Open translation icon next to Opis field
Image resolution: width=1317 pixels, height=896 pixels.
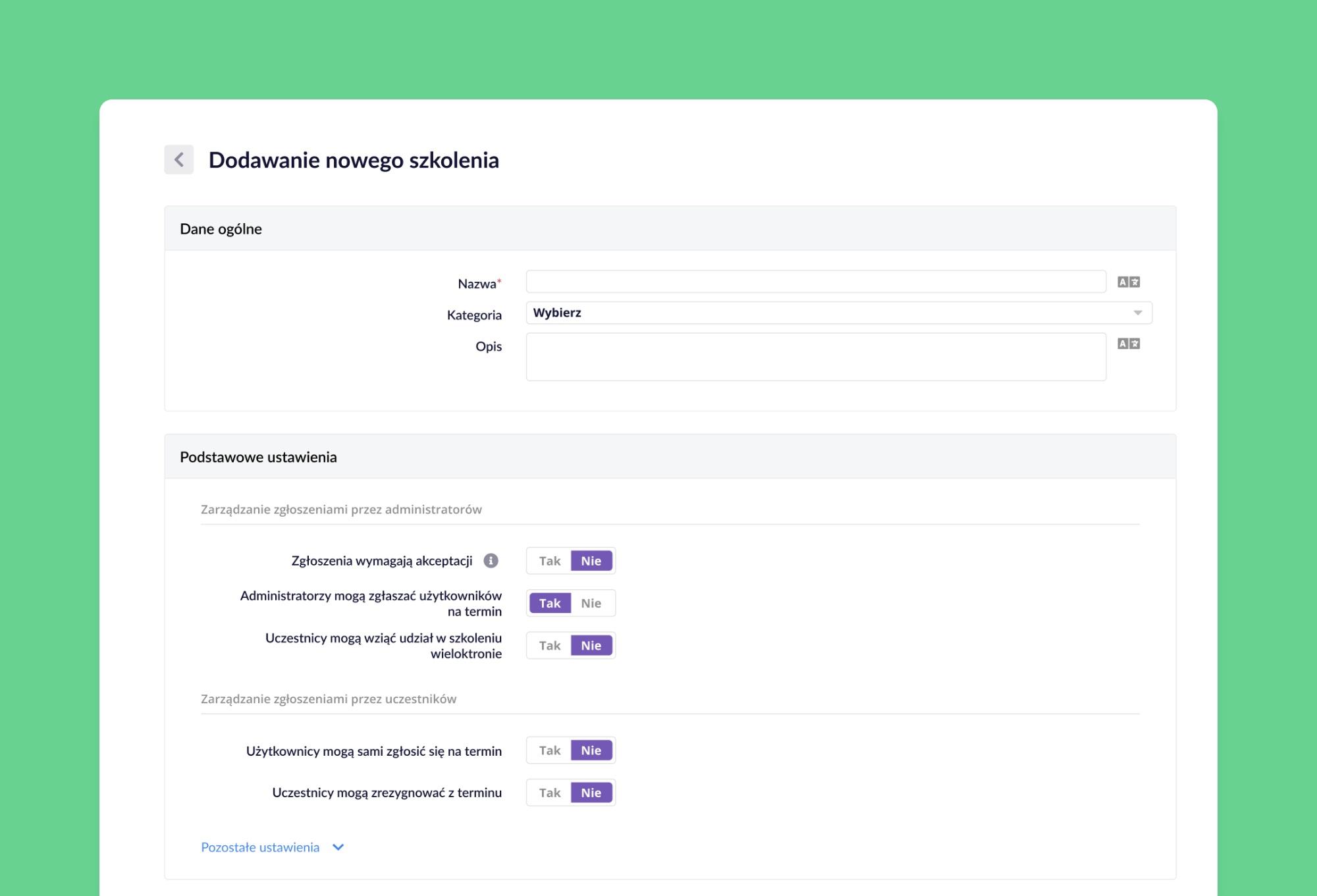pyautogui.click(x=1129, y=344)
